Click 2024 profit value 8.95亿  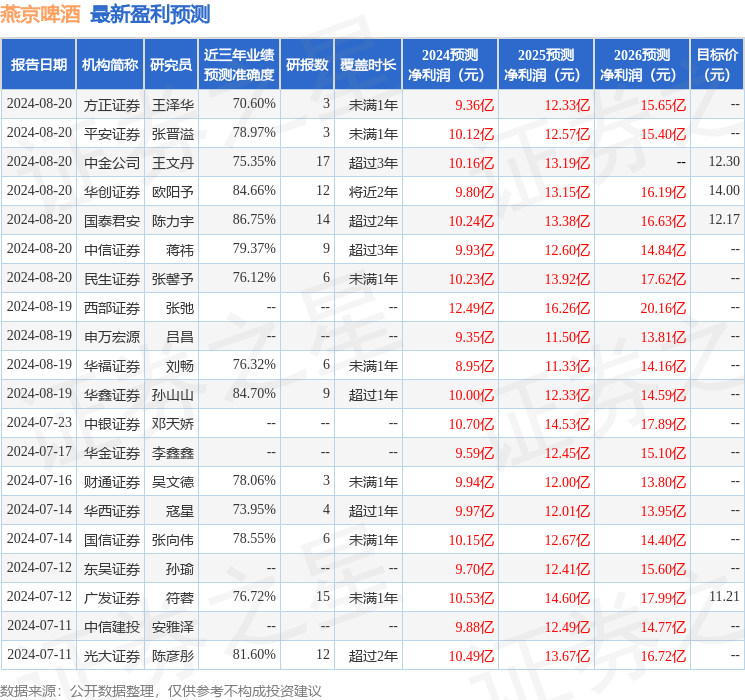coord(475,366)
